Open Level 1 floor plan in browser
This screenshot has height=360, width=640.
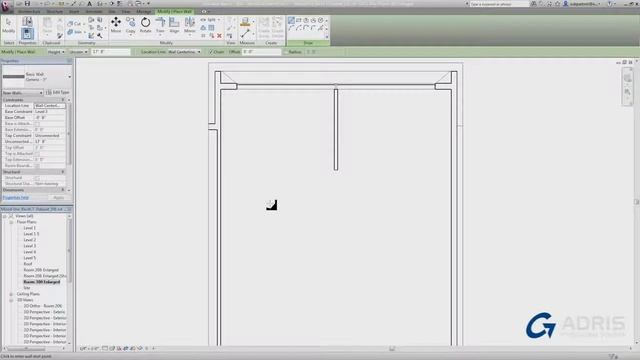click(x=29, y=228)
